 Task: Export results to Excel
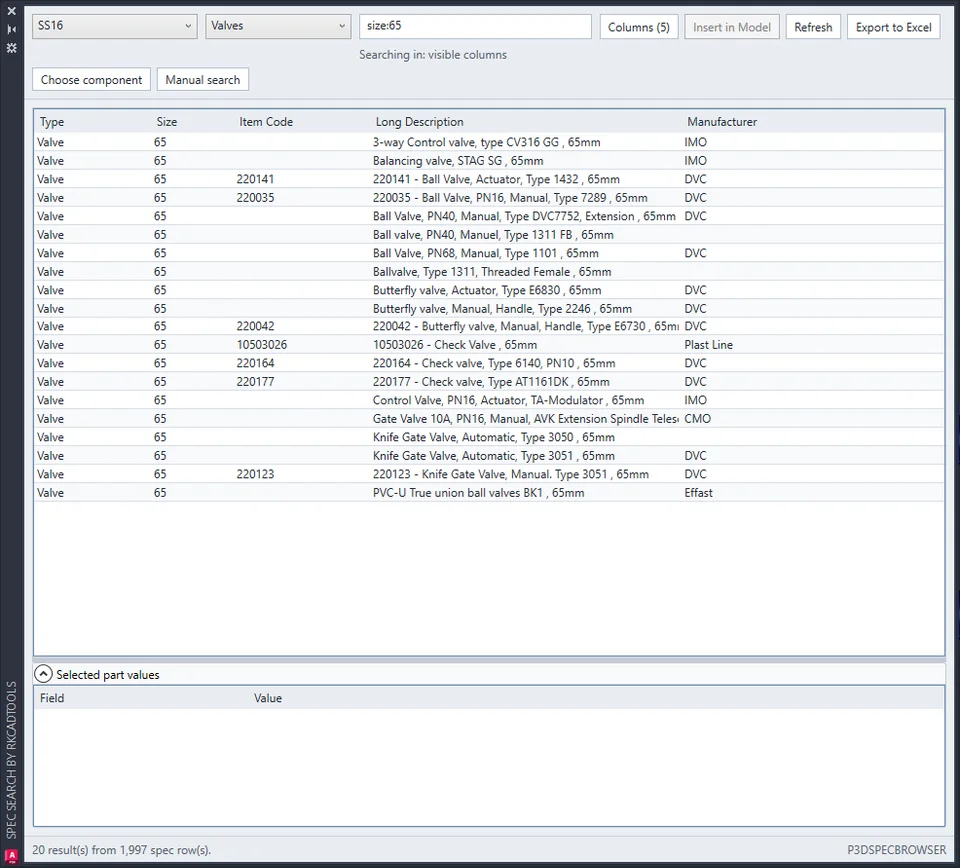click(893, 27)
